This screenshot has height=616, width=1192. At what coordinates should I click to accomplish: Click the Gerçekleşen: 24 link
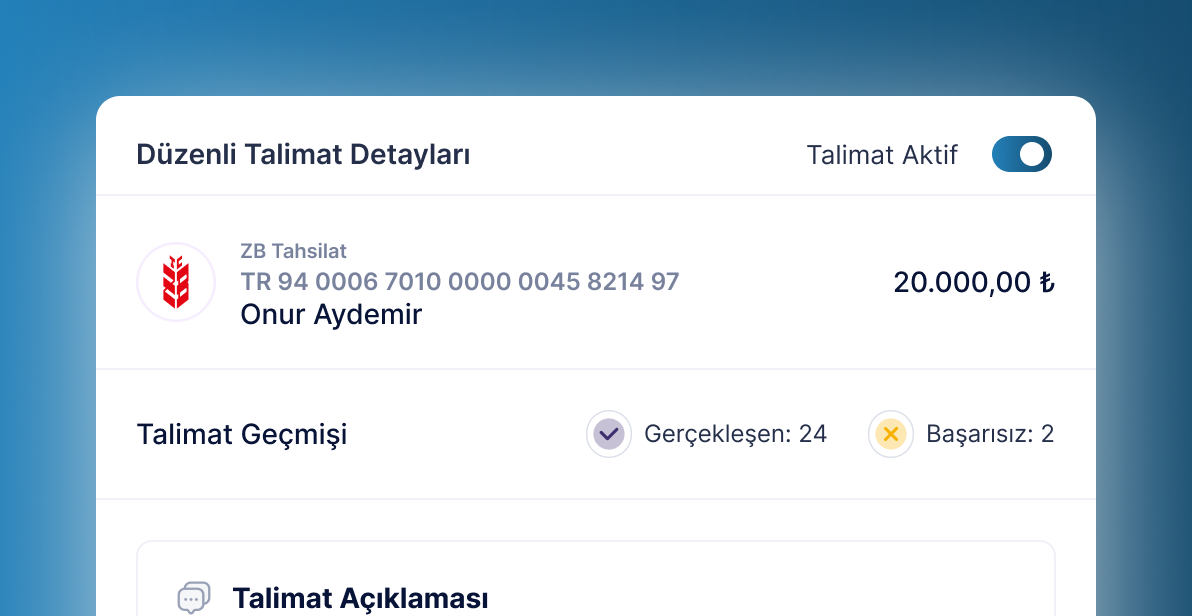(x=736, y=434)
